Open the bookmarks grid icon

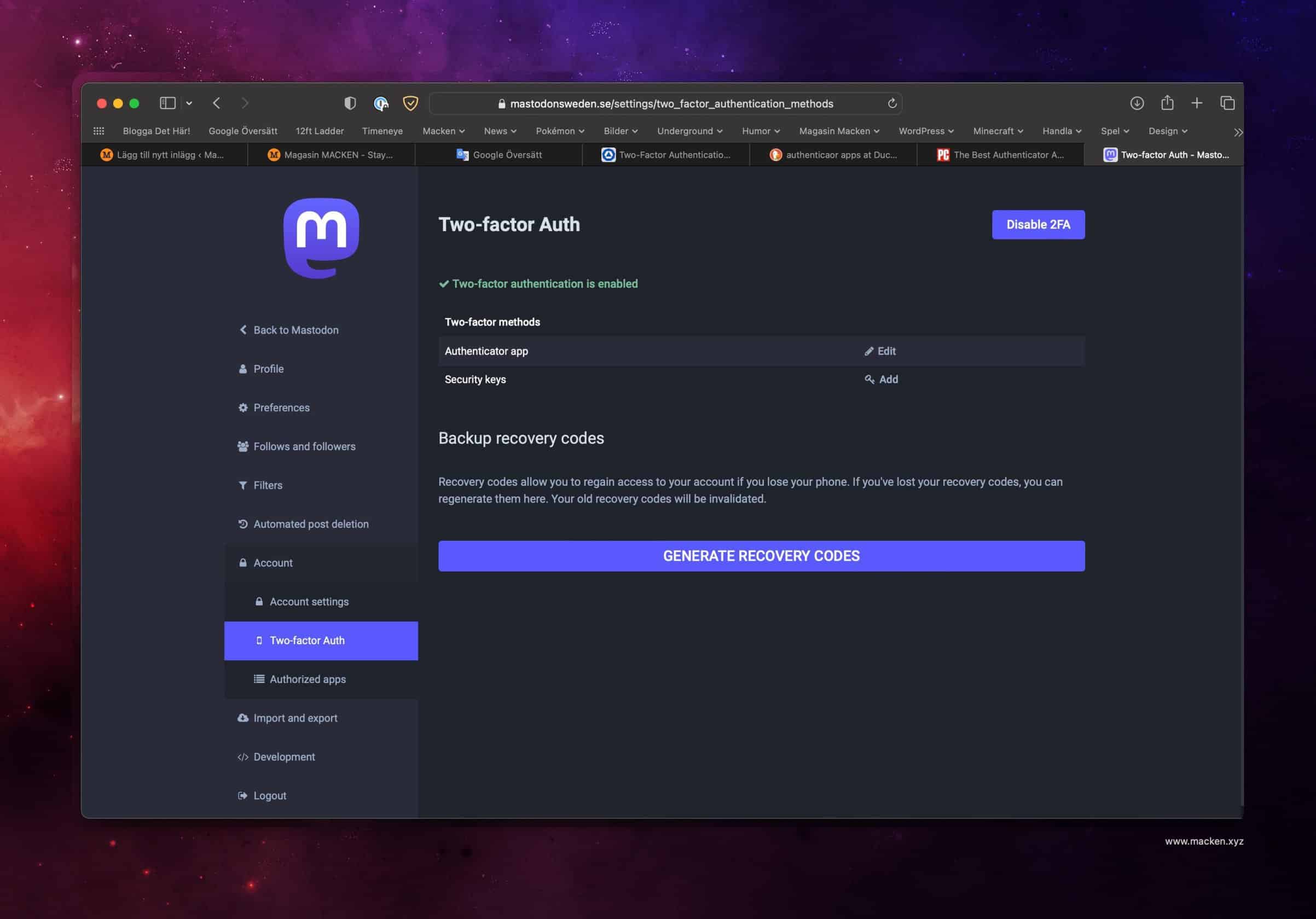click(x=98, y=131)
